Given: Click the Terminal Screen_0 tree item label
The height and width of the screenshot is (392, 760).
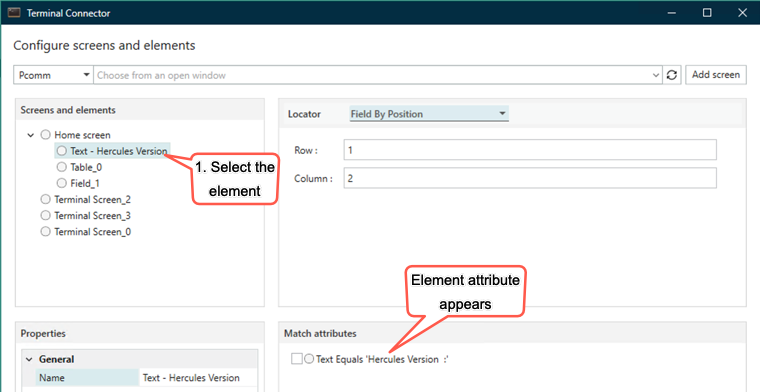Looking at the screenshot, I should (x=93, y=232).
